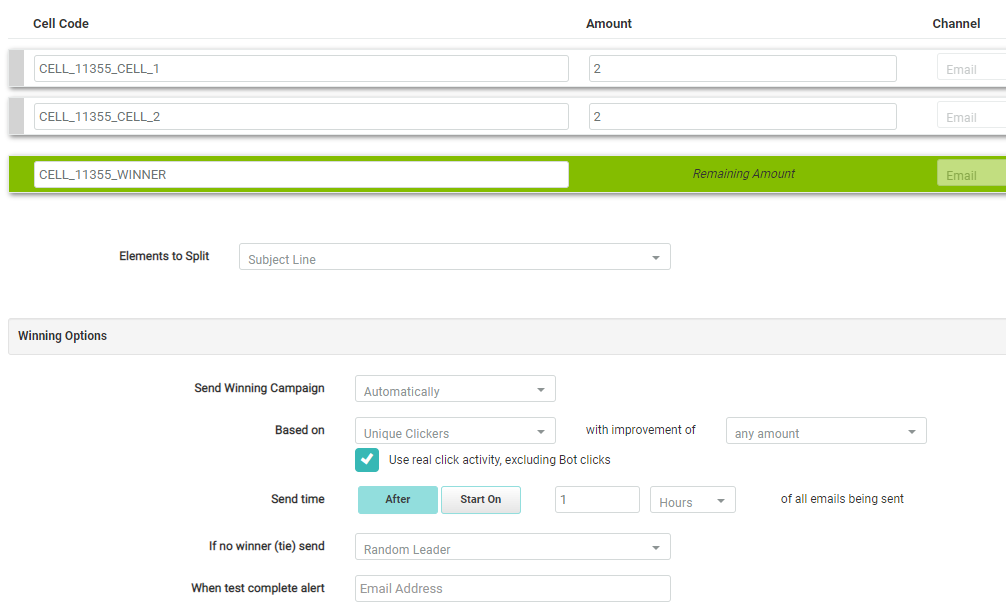Select the Start On send time option
This screenshot has width=1006, height=607.
point(480,500)
